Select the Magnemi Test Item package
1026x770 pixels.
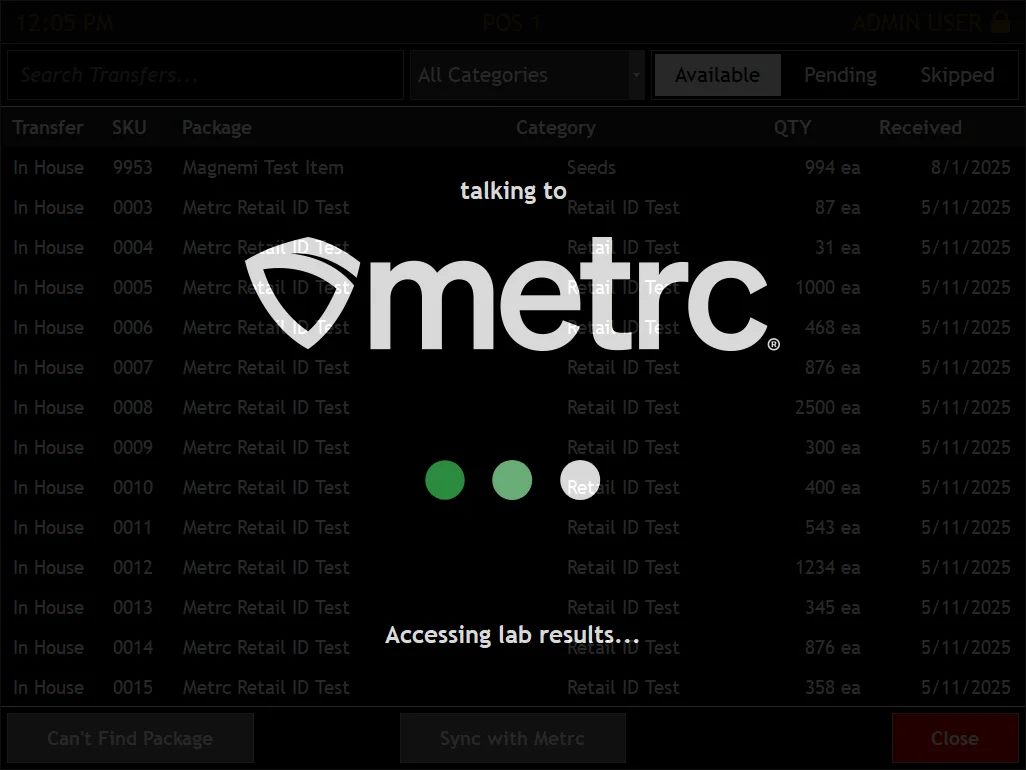[263, 167]
